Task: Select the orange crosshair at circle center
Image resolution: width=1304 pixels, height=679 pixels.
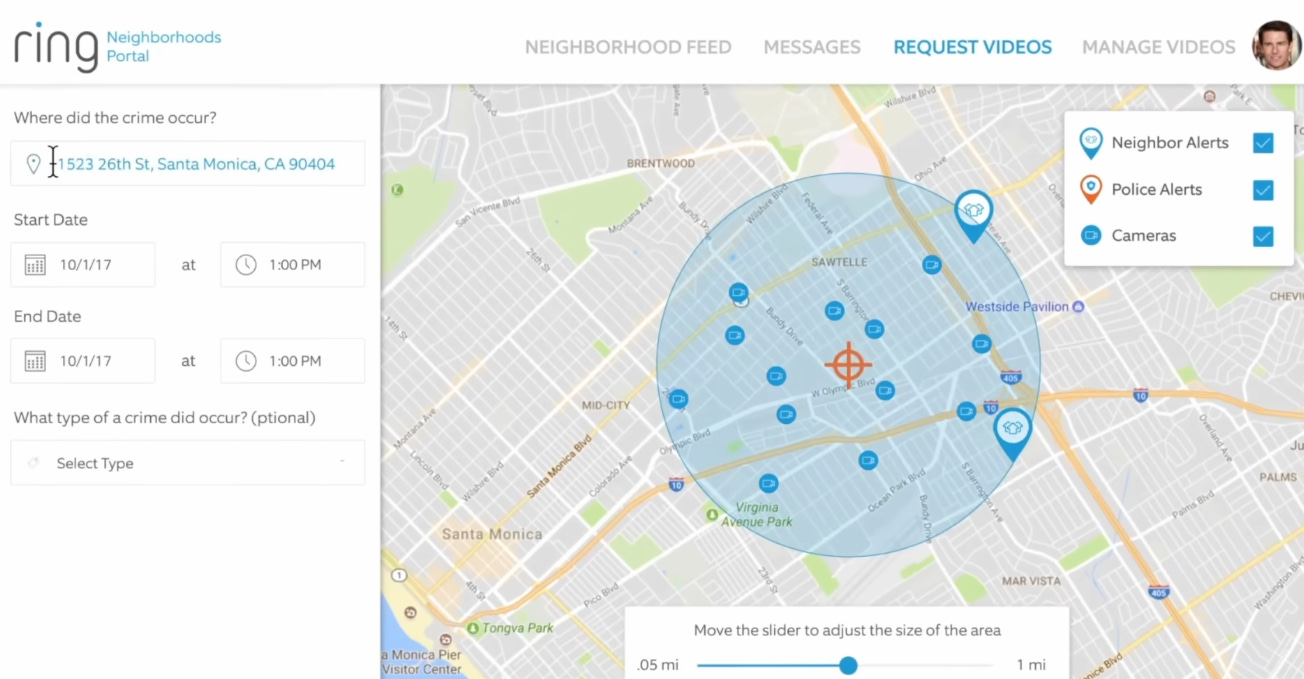Action: 848,365
